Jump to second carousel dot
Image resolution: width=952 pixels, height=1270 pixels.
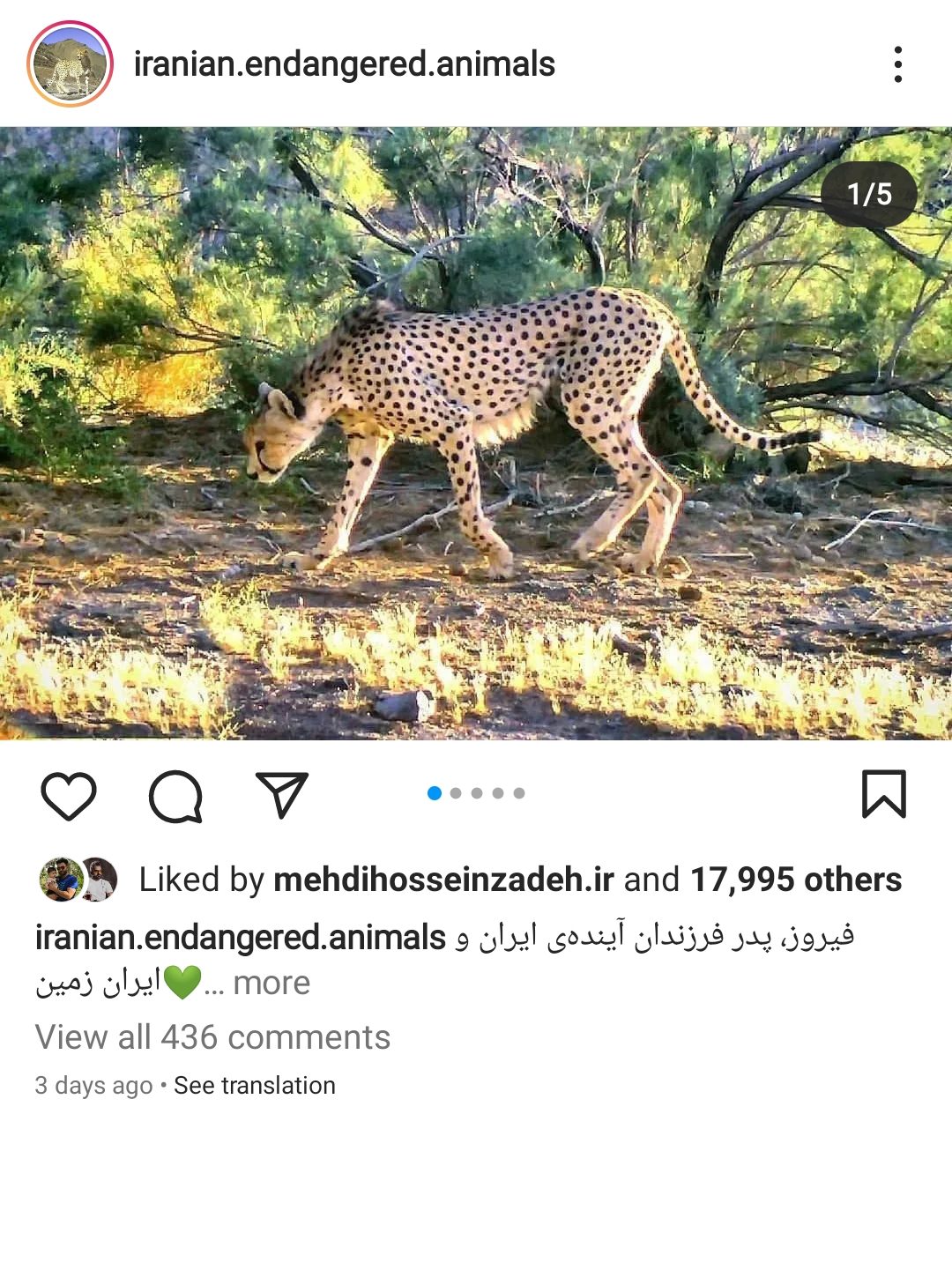point(456,793)
